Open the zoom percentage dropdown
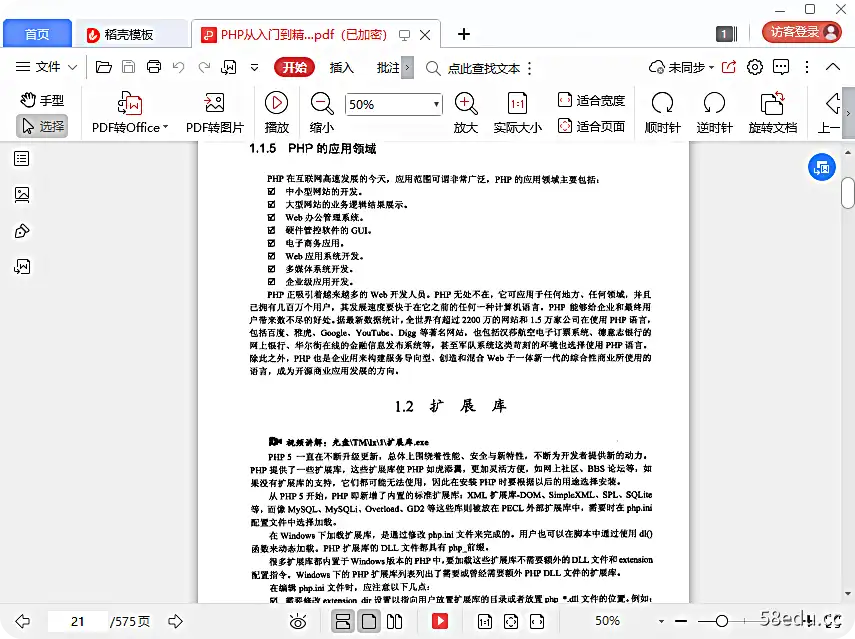Viewport: 855px width, 639px height. point(436,104)
